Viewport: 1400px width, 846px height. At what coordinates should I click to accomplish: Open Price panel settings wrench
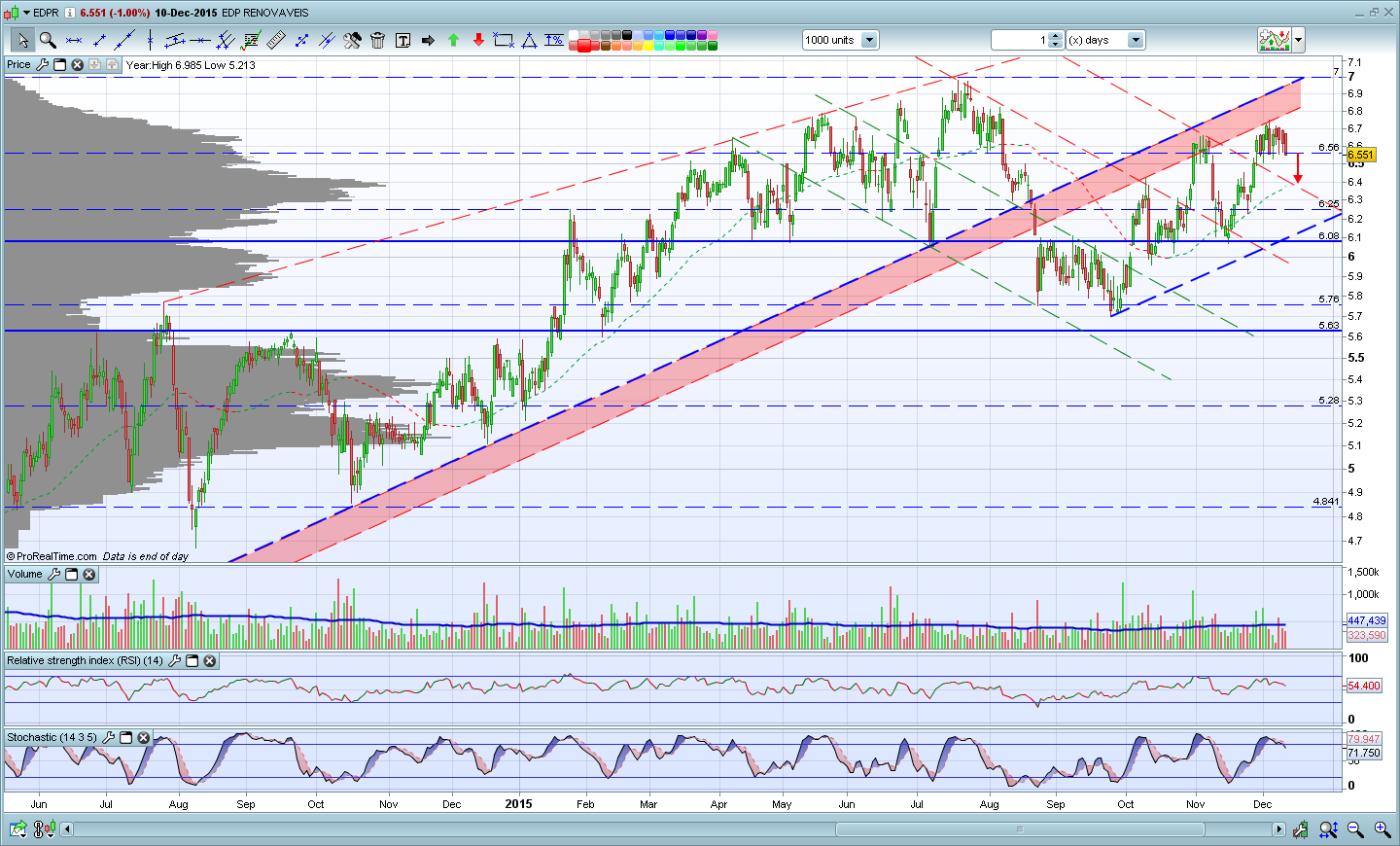point(42,65)
